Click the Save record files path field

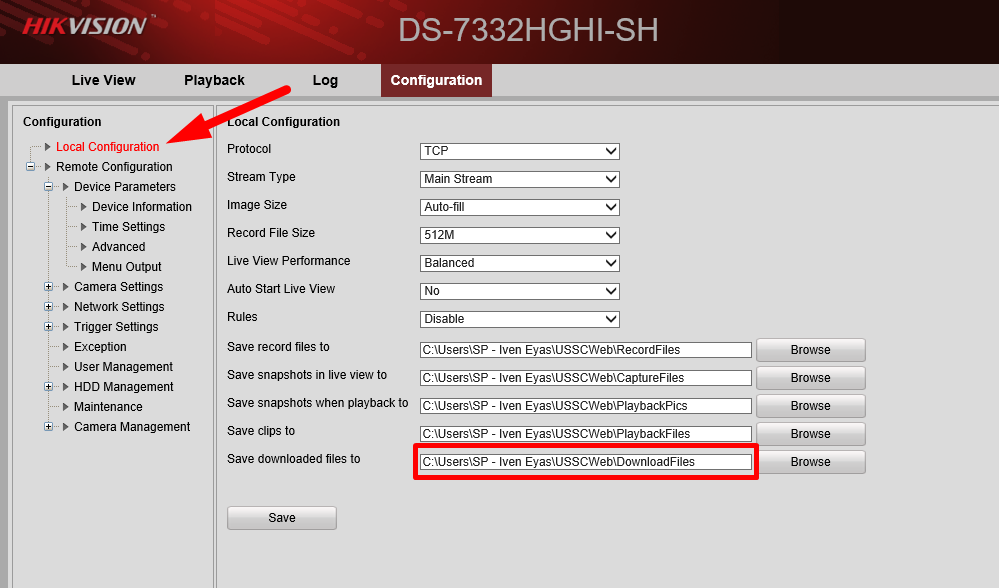click(x=586, y=350)
